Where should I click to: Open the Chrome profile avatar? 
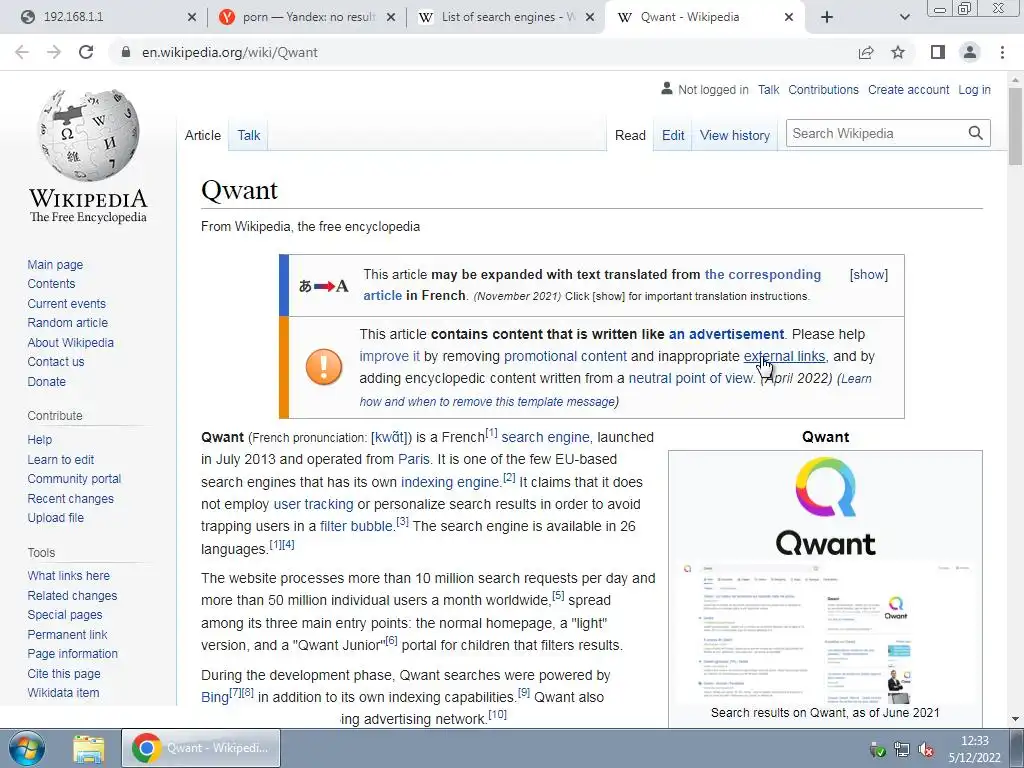(x=970, y=52)
